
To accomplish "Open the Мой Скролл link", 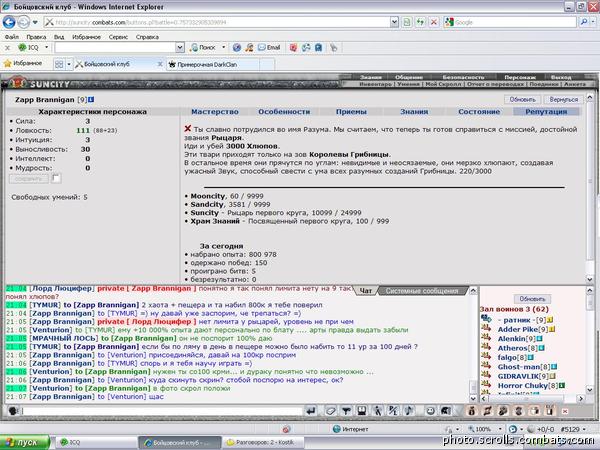I will coord(443,84).
